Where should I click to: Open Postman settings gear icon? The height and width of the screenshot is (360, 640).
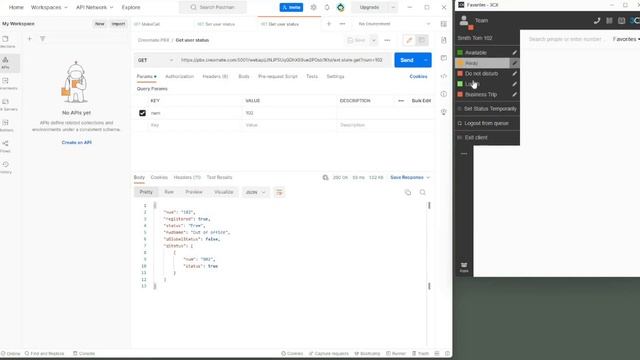point(313,7)
